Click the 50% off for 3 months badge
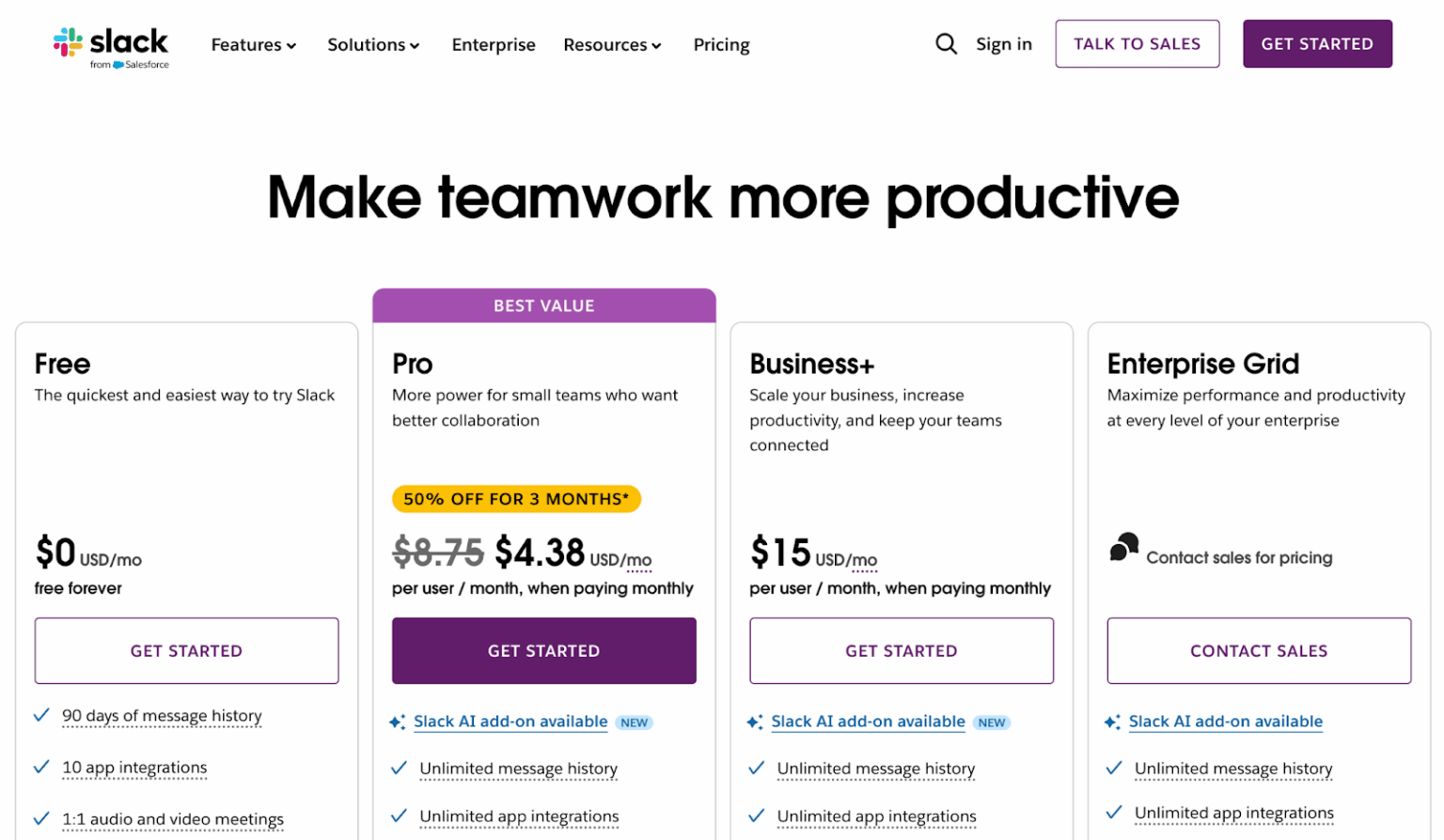Screen dimensions: 1444x840 coord(515,499)
